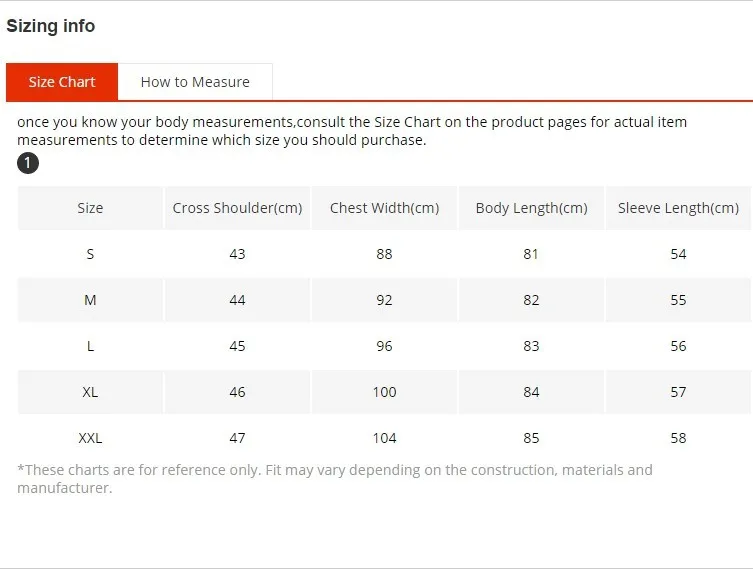Click the Body Length(cm) column header

click(x=532, y=208)
